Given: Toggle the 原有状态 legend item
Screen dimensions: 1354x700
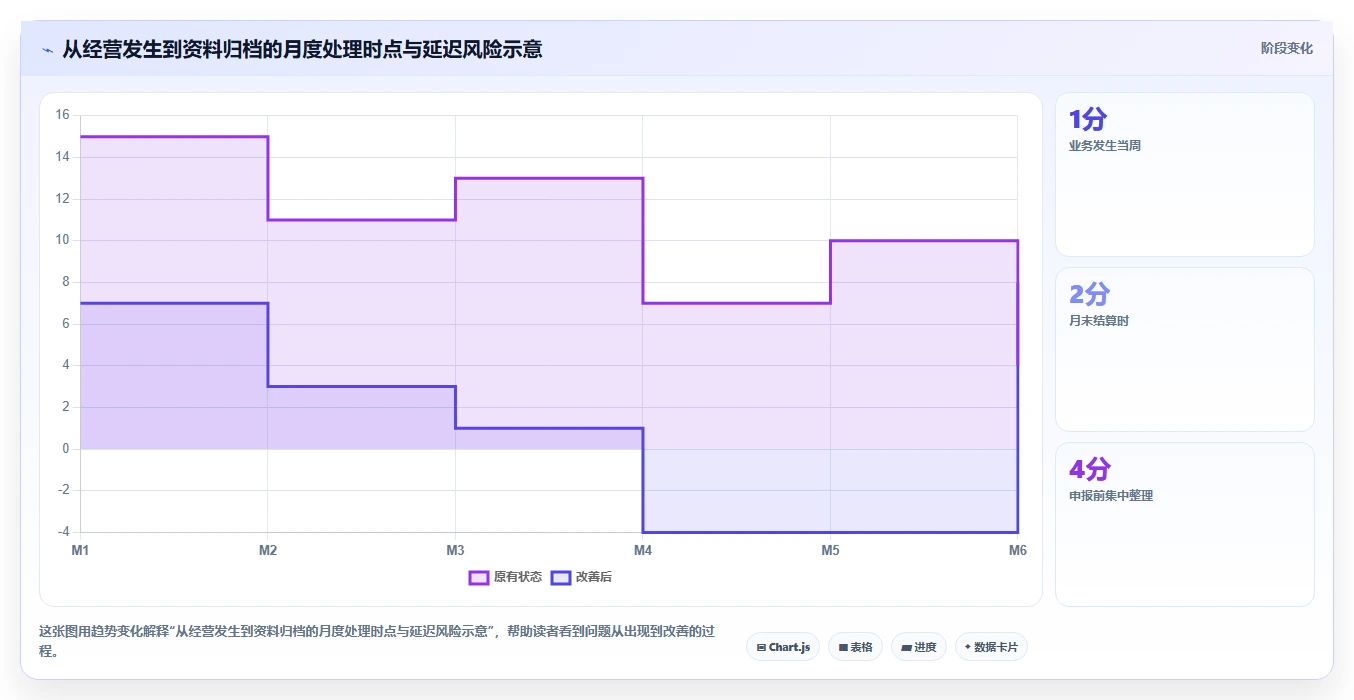Looking at the screenshot, I should [506, 577].
